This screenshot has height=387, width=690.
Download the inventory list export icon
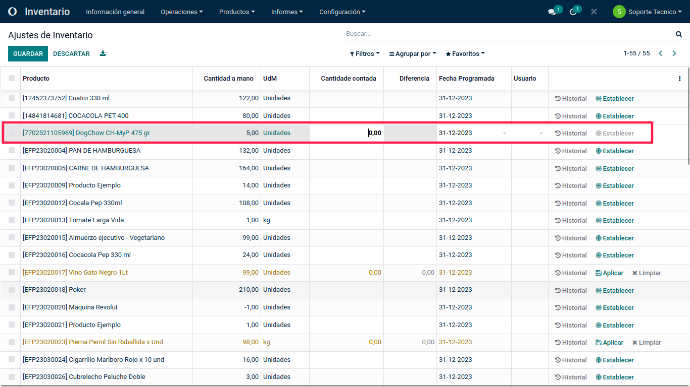[103, 53]
